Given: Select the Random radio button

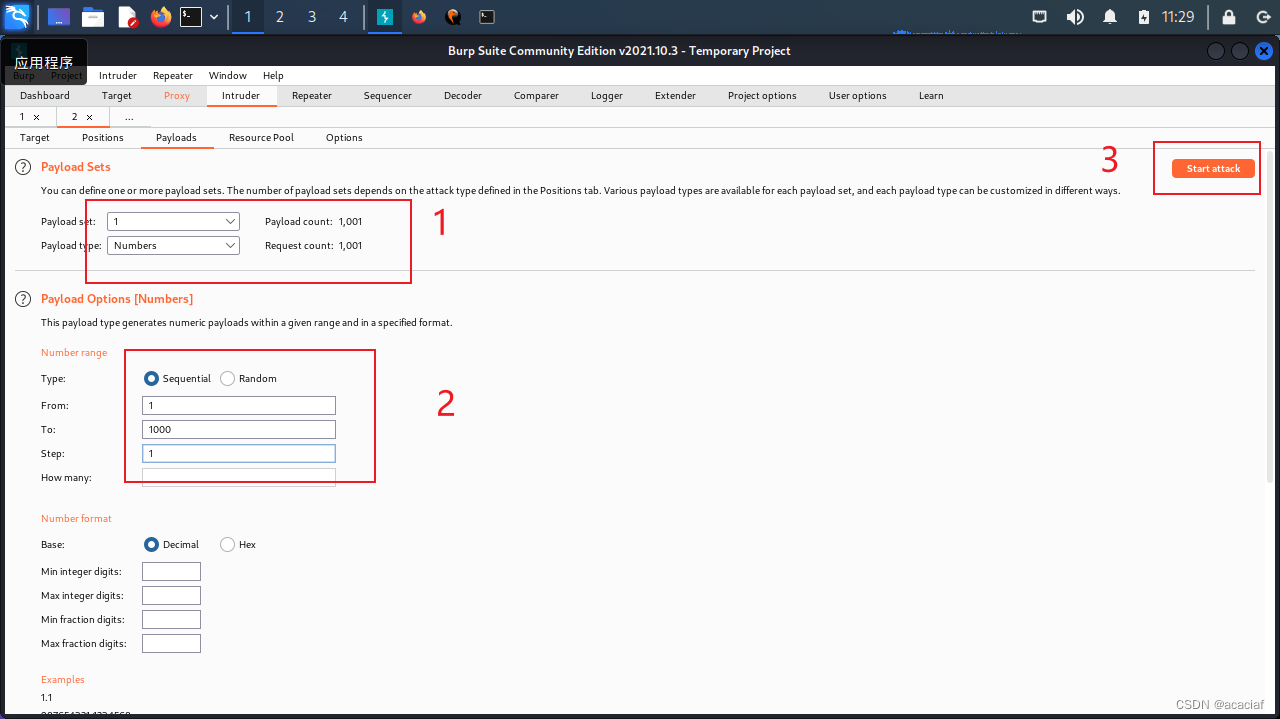Looking at the screenshot, I should tap(228, 379).
